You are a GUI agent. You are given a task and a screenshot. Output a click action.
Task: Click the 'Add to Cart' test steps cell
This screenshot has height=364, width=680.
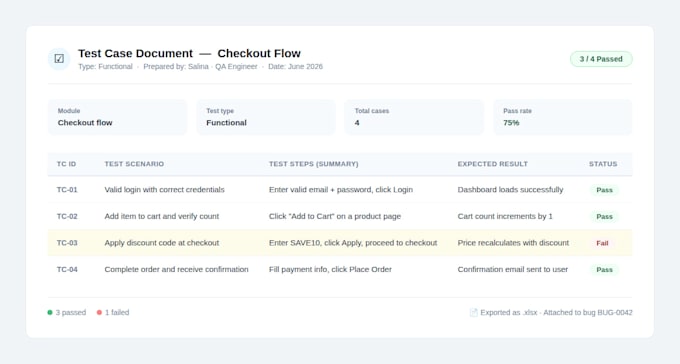335,216
